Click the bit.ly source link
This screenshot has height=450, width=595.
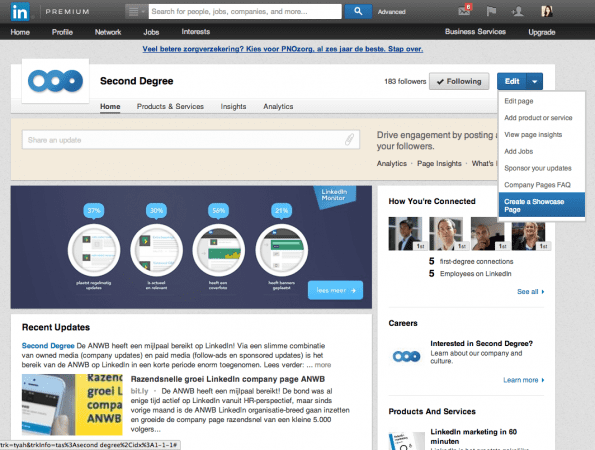point(139,391)
